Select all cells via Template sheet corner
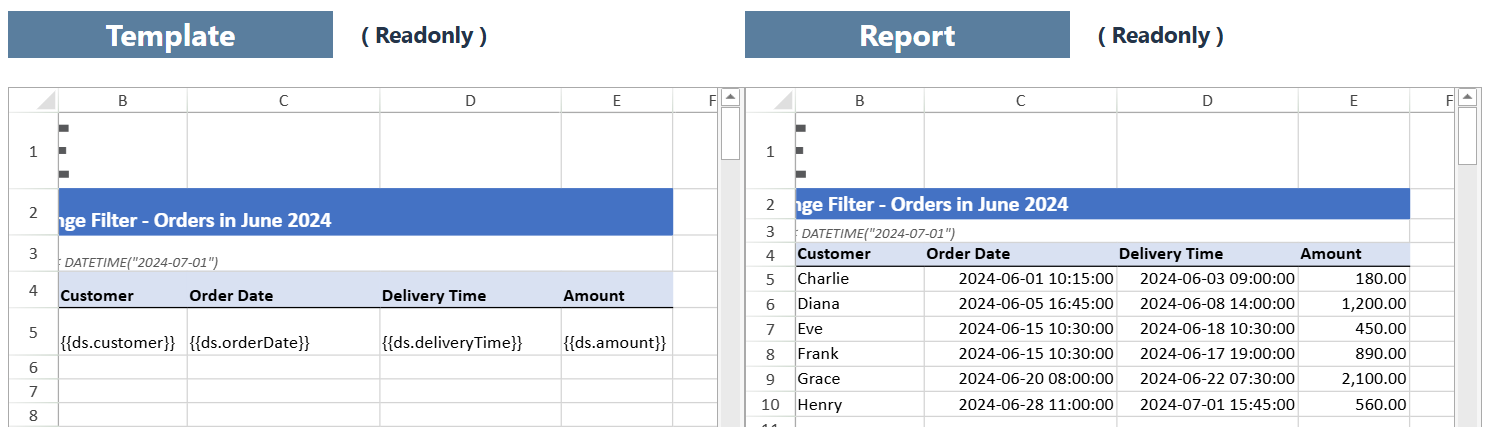 (33, 100)
